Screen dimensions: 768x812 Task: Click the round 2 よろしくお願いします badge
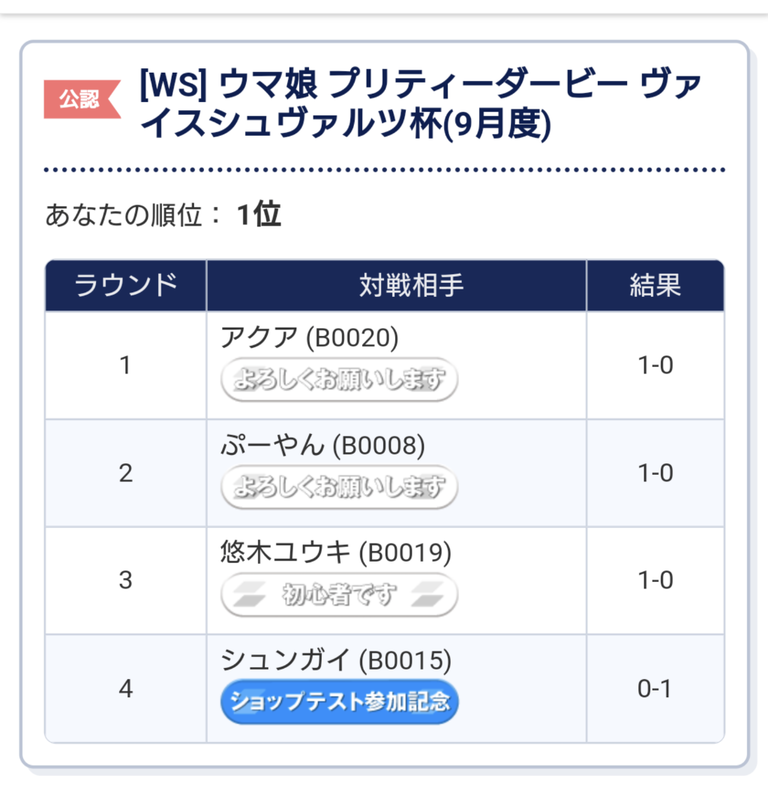339,487
